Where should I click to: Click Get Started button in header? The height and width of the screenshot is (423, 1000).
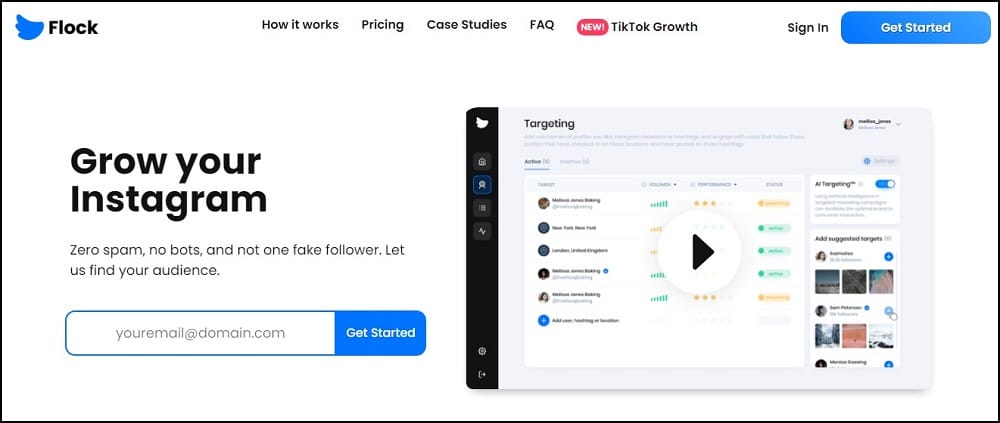(x=915, y=27)
